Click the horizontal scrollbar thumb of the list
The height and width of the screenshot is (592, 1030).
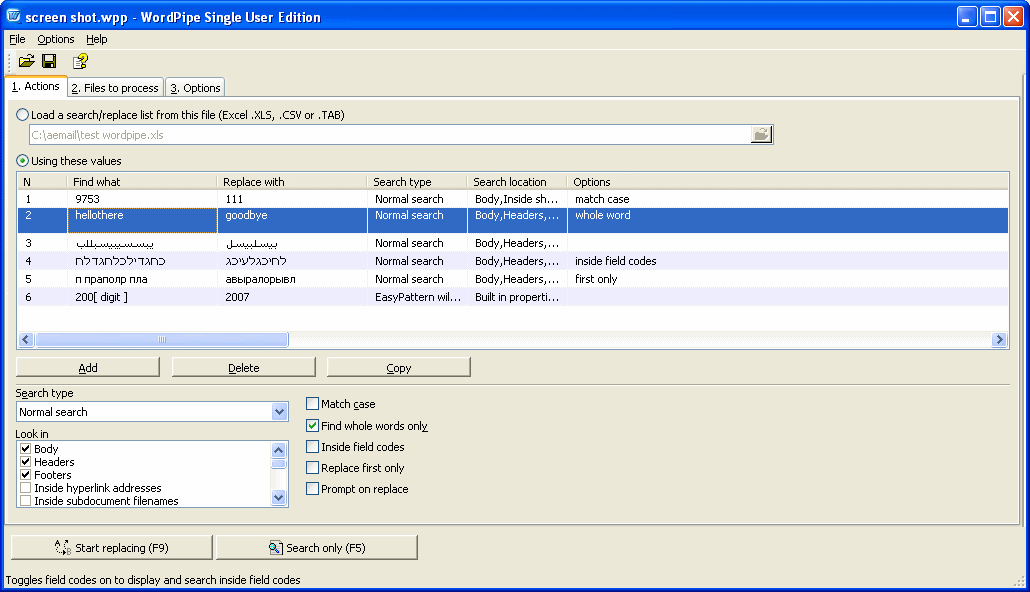pos(162,340)
